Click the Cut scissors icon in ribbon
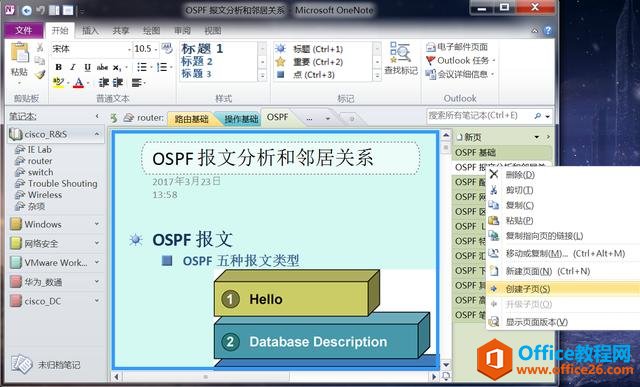Screen dimensions: 640x387 point(40,47)
